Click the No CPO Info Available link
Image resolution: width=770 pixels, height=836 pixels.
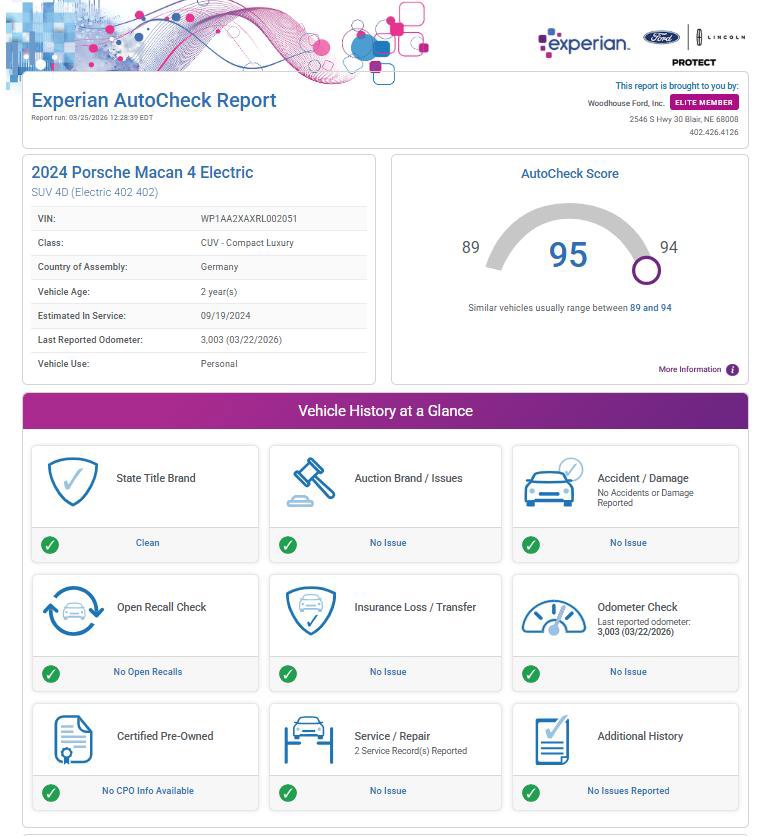tap(148, 791)
